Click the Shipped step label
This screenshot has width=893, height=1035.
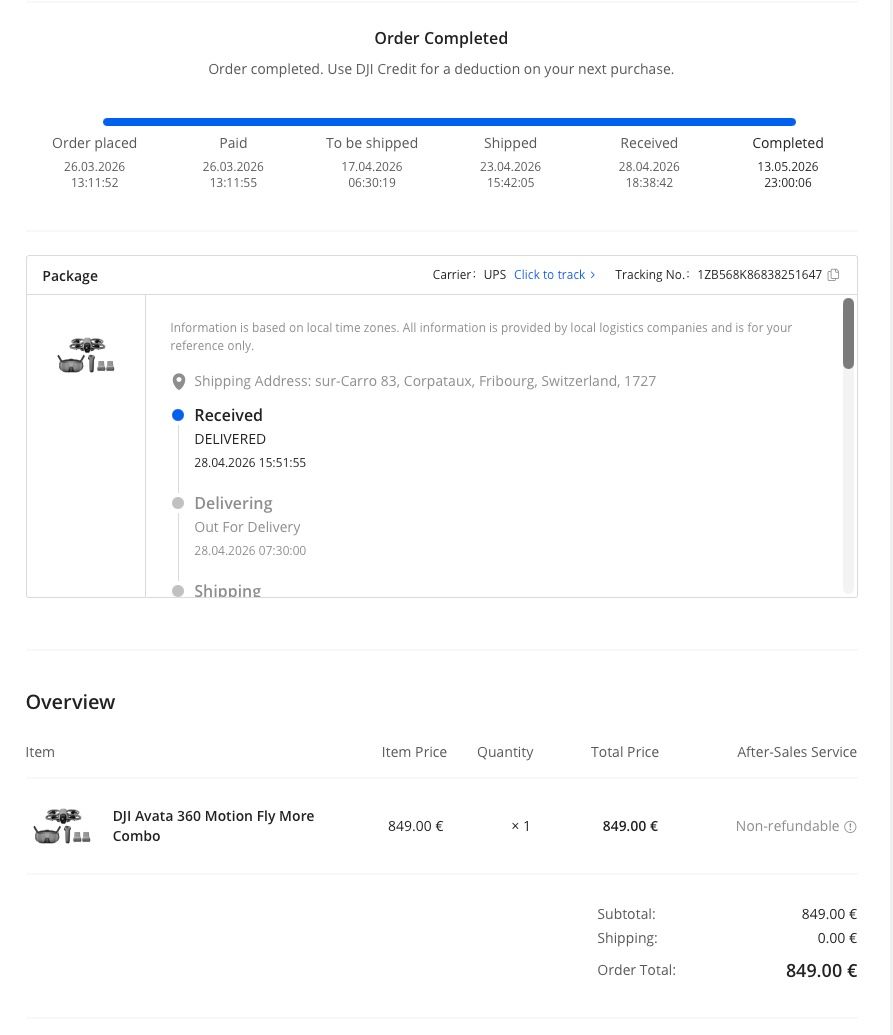(510, 143)
